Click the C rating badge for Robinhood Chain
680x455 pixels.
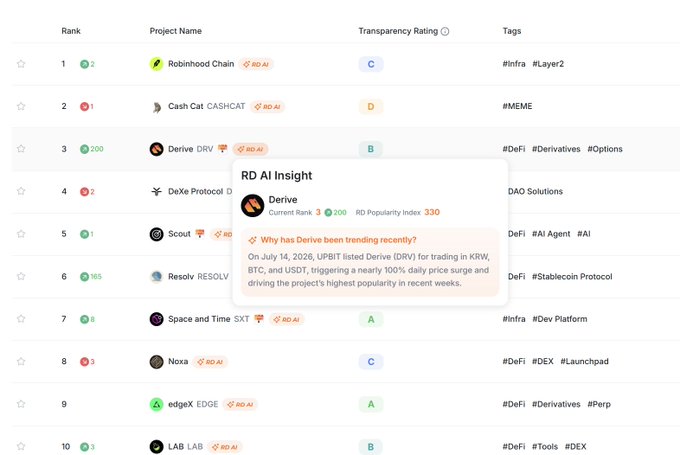click(x=371, y=64)
